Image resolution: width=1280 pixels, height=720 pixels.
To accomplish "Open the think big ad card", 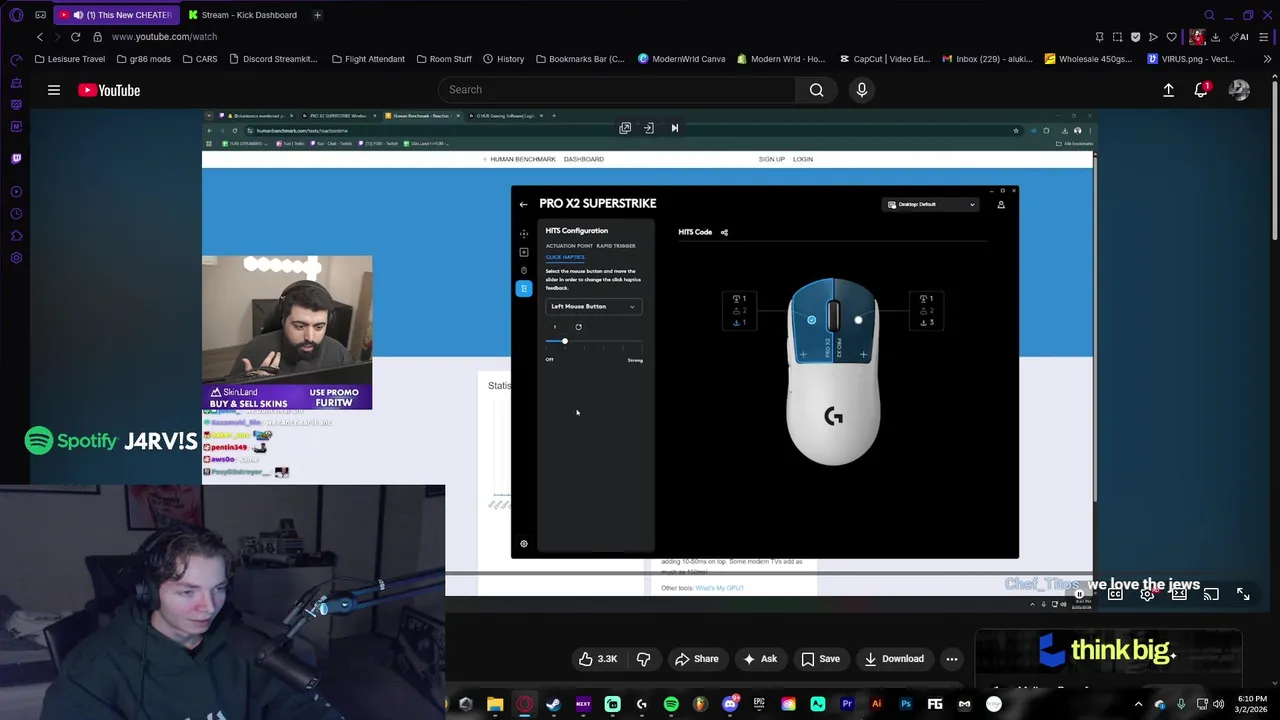I will coord(1108,660).
